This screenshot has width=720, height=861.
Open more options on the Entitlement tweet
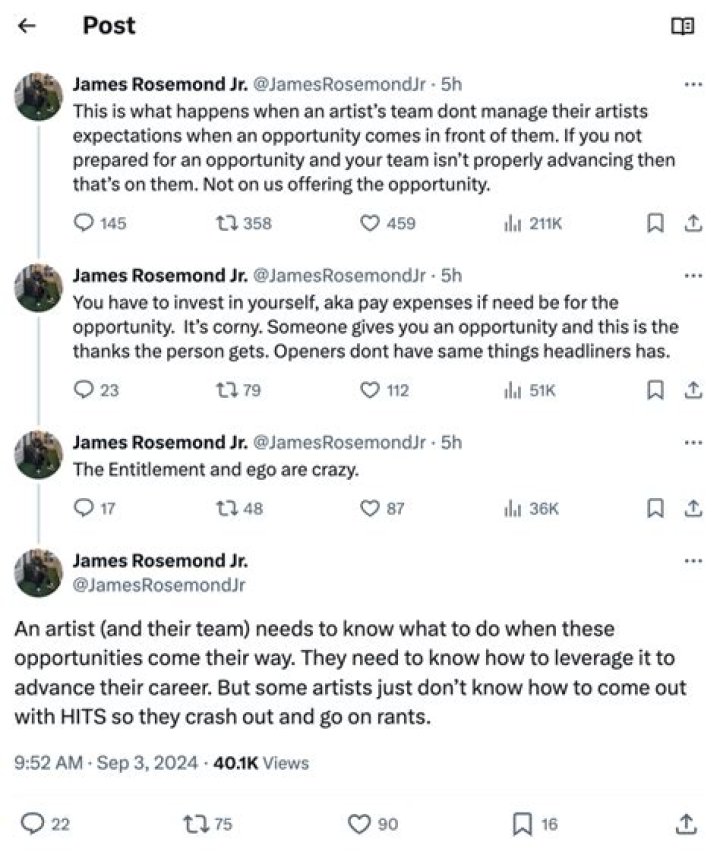(x=692, y=442)
